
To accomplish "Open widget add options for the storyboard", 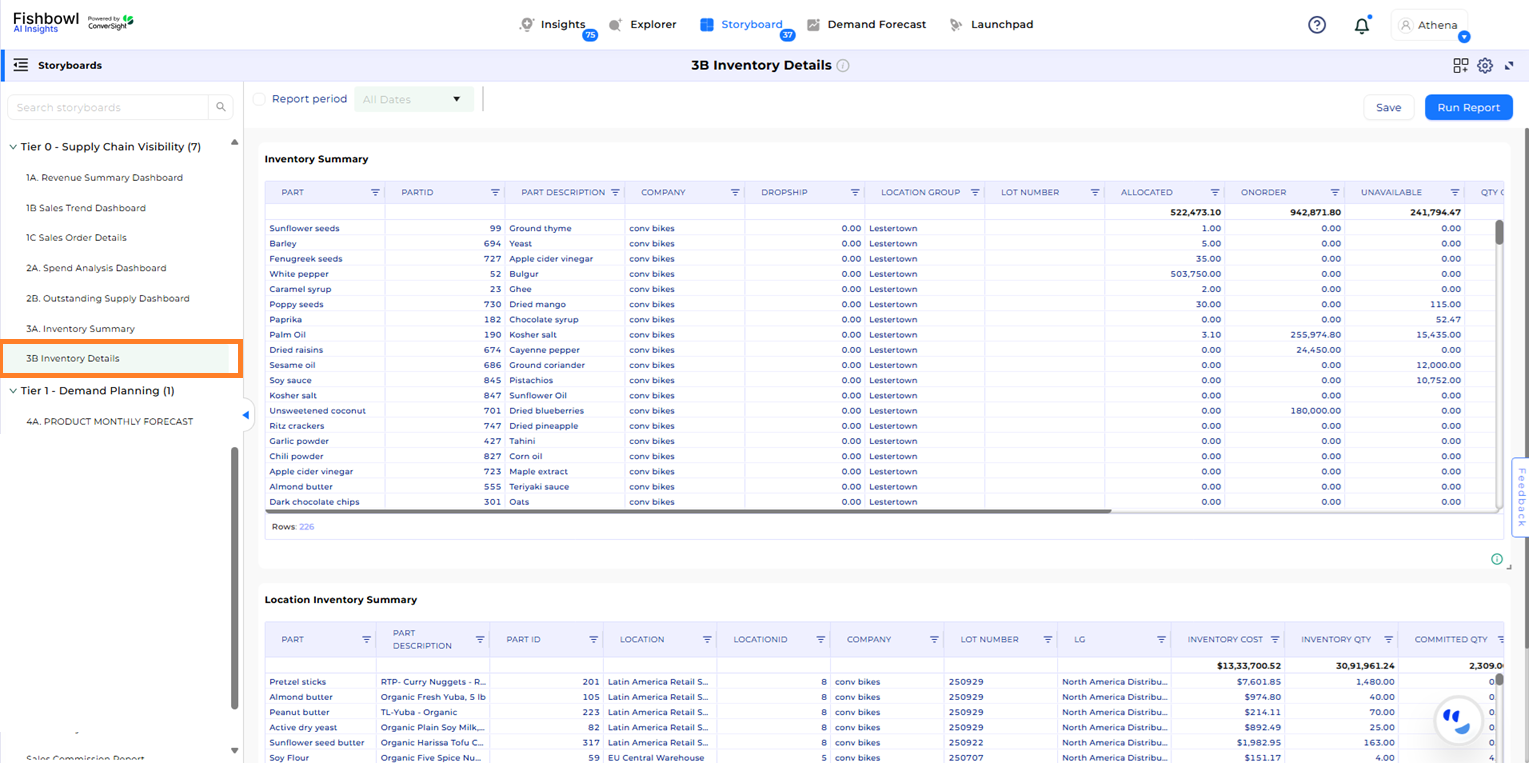I will [x=1460, y=64].
